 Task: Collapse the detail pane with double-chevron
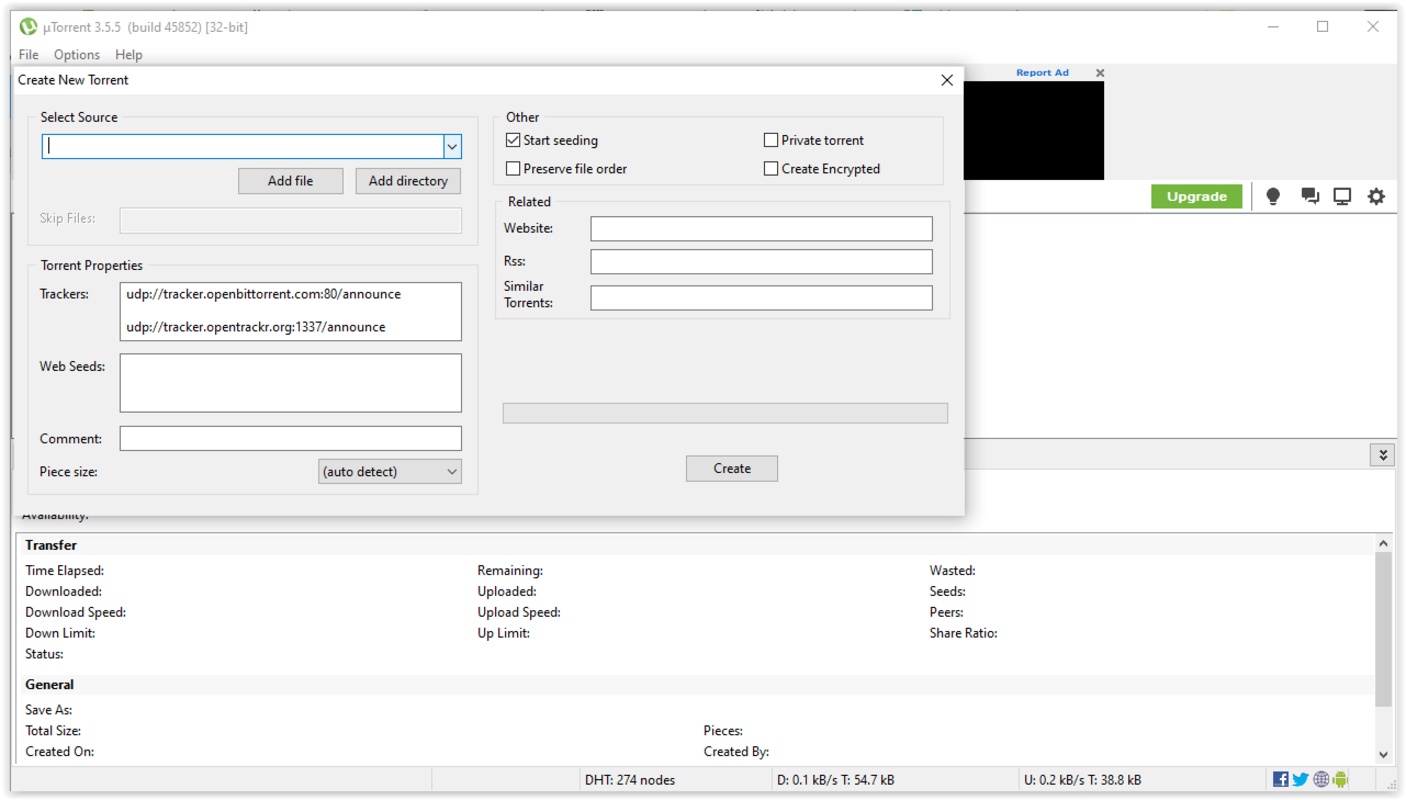1382,455
